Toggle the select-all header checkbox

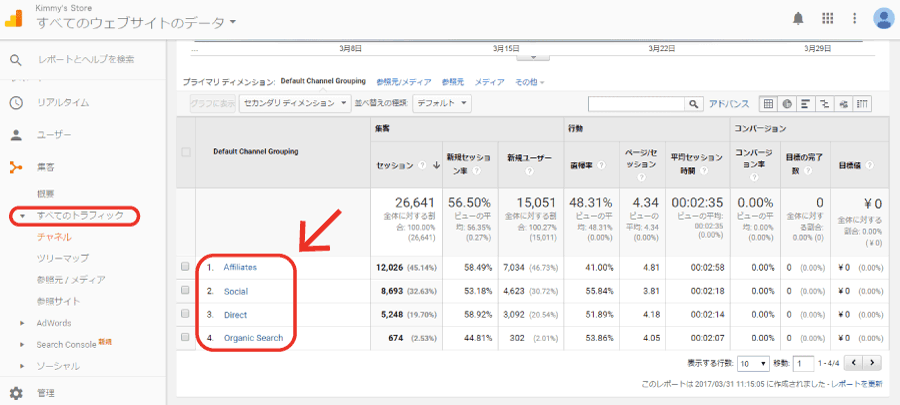185,153
